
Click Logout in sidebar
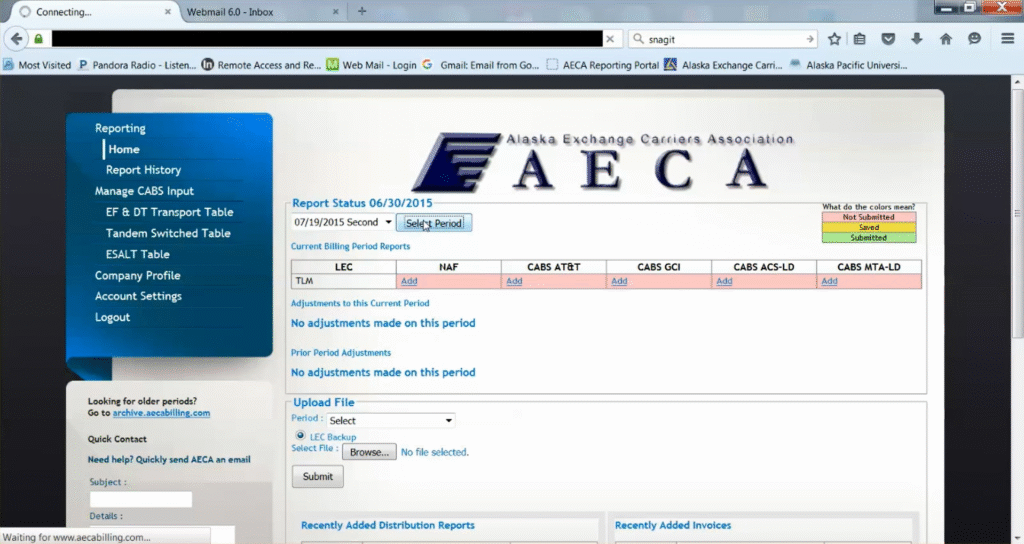point(112,317)
